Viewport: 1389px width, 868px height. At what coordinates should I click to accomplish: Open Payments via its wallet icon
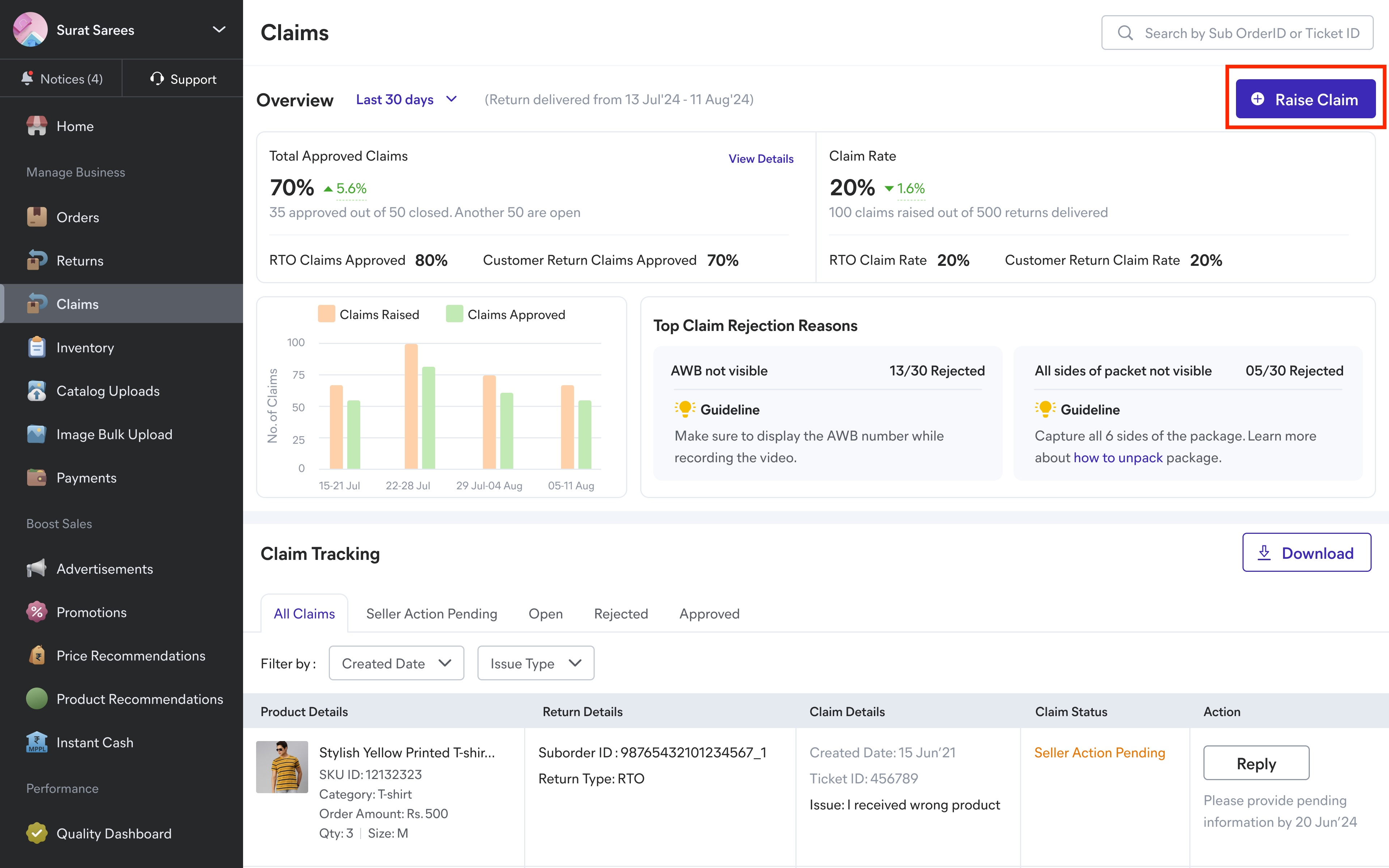tap(37, 478)
